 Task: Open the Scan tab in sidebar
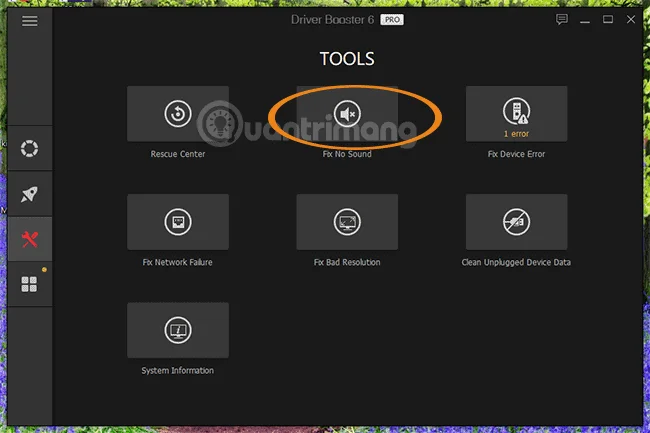pyautogui.click(x=29, y=148)
